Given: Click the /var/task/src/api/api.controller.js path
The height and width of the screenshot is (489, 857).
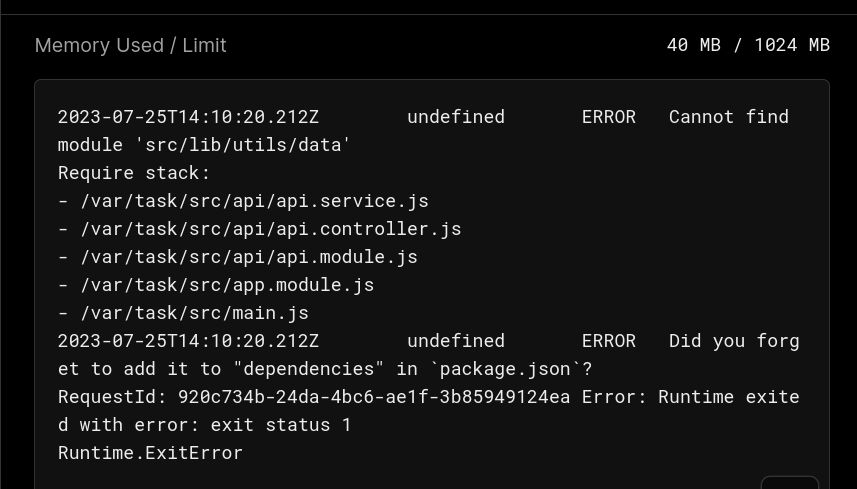Looking at the screenshot, I should [271, 229].
